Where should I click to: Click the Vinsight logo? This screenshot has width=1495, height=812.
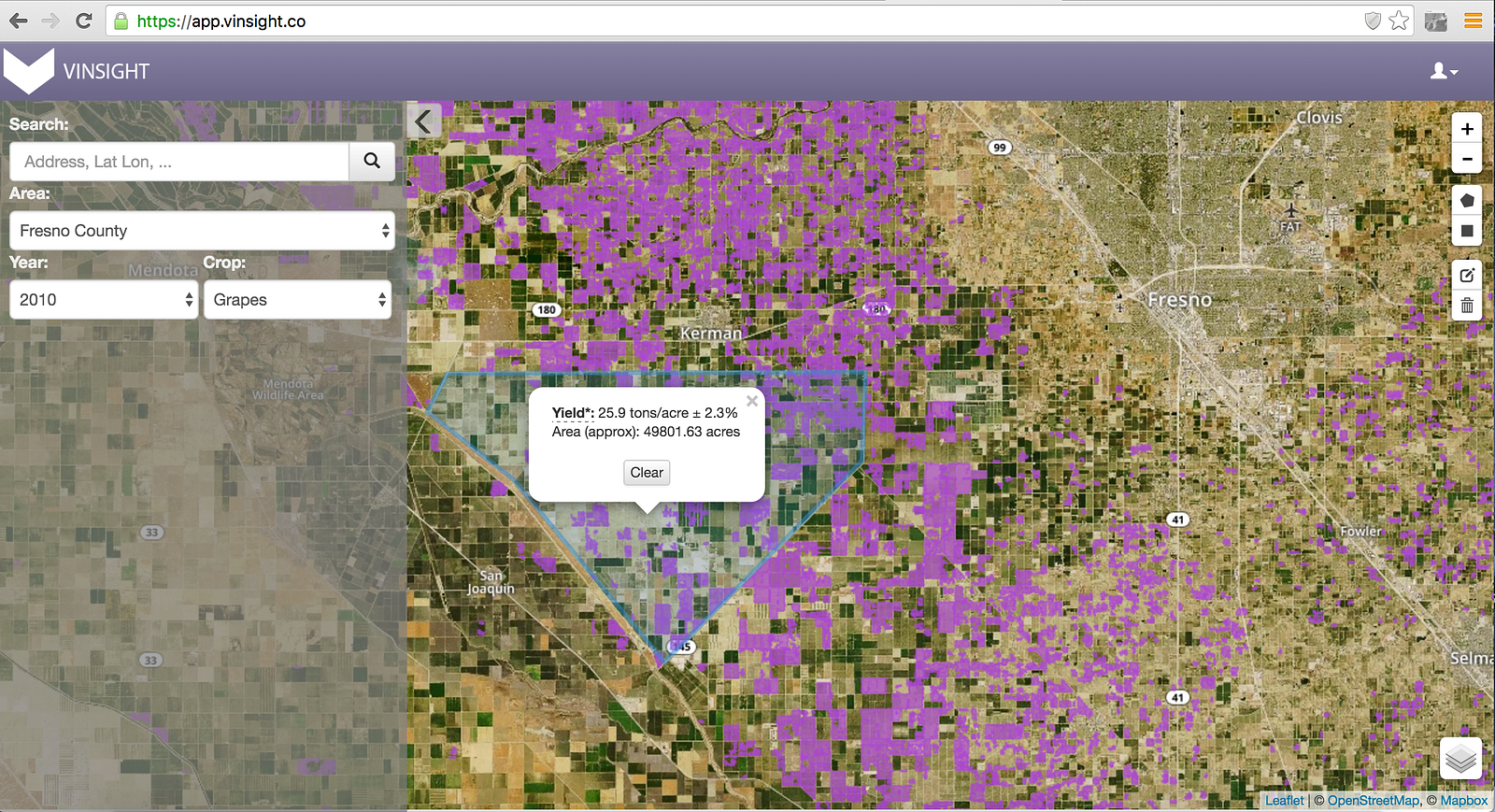click(x=29, y=71)
